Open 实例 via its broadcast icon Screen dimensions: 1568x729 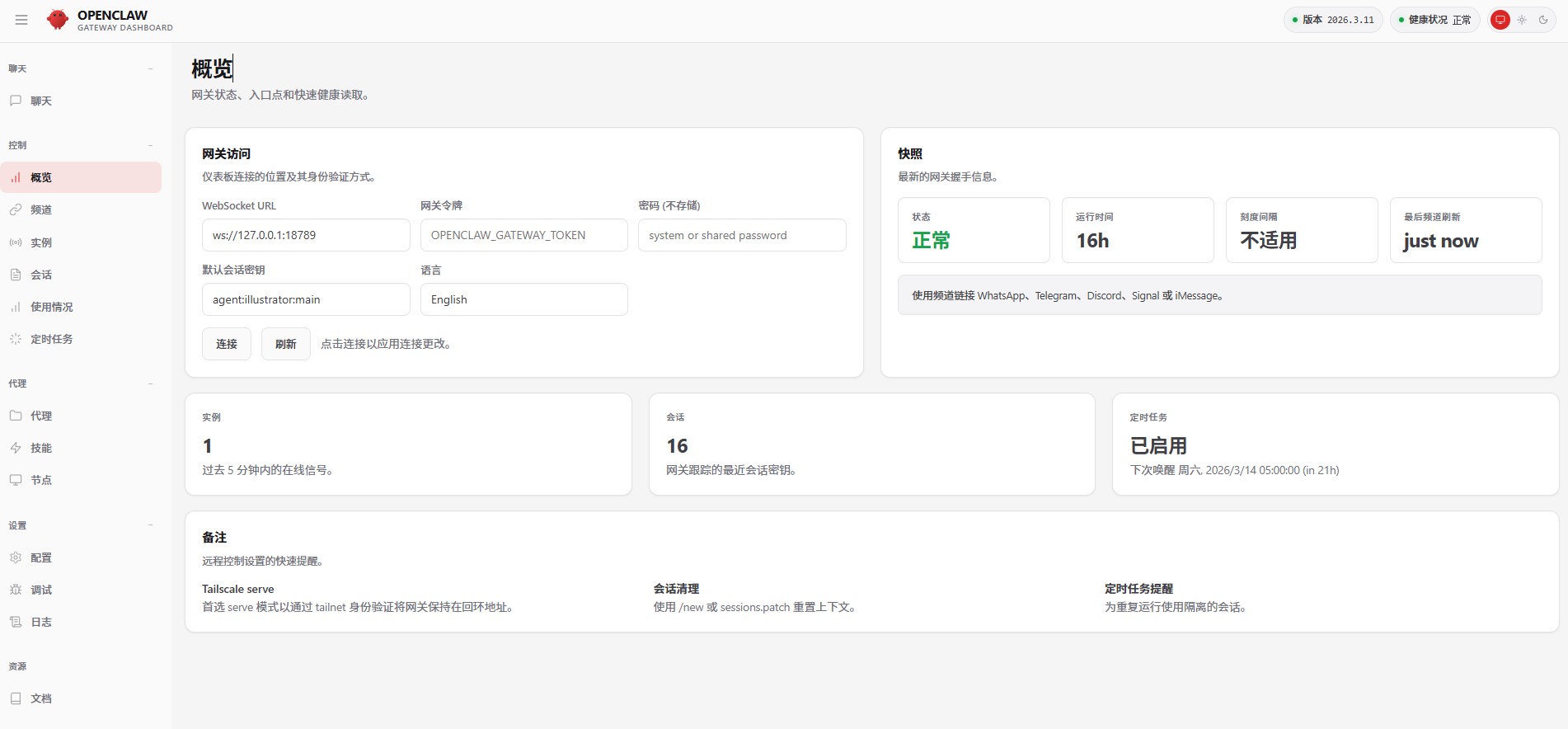pyautogui.click(x=16, y=242)
